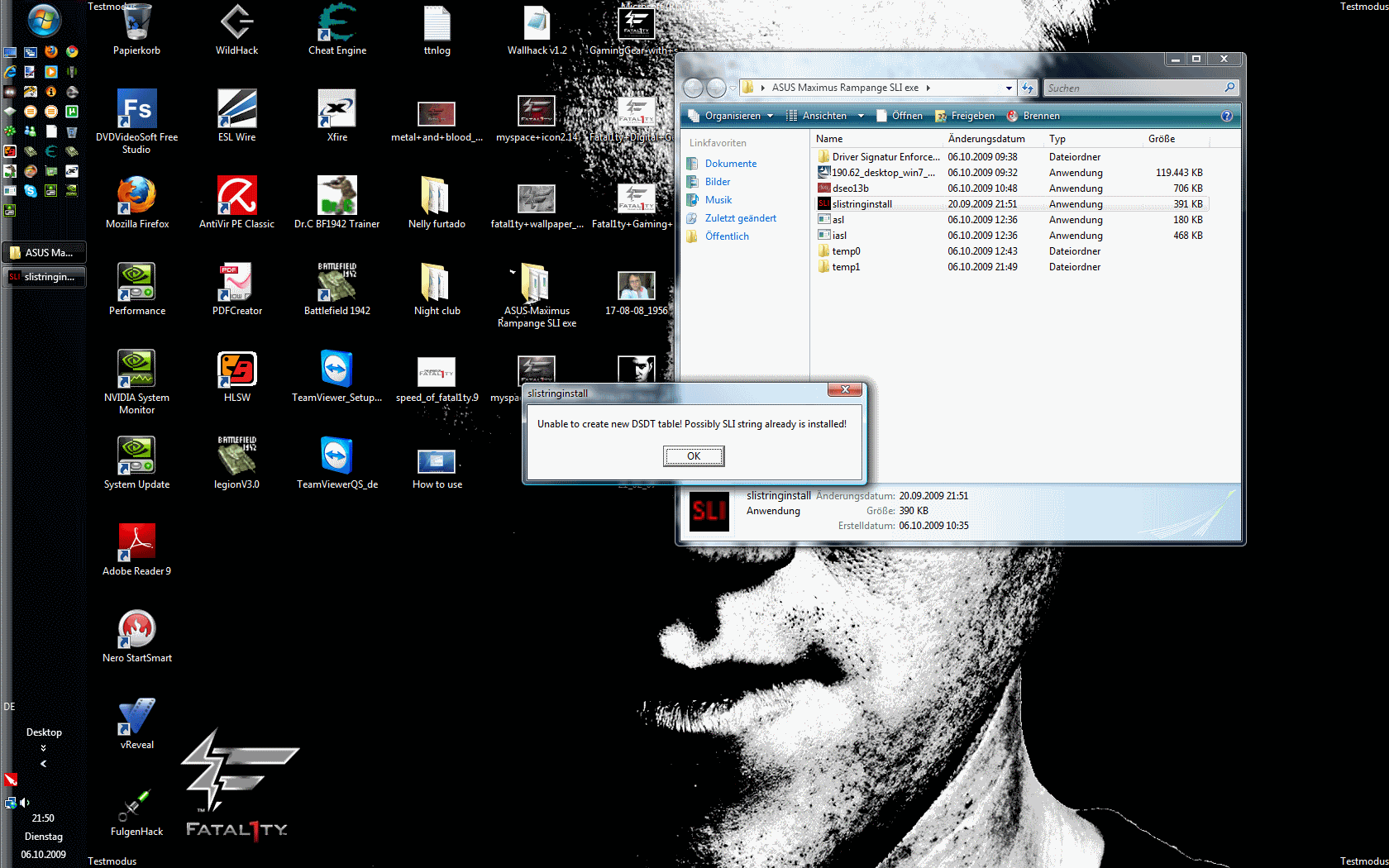This screenshot has width=1389, height=868.
Task: Sort files by Name column header
Action: point(878,139)
